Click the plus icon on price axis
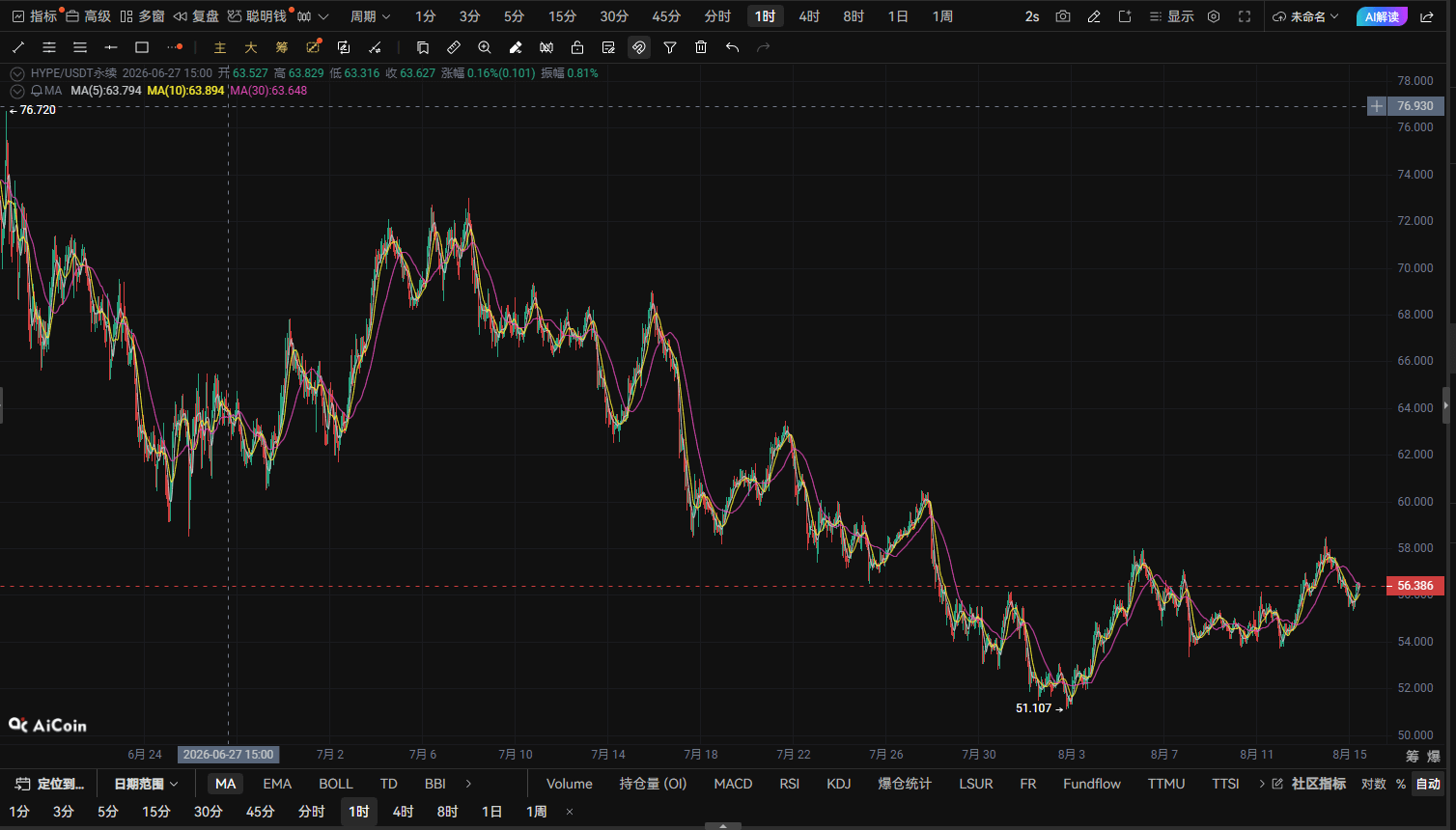 [1377, 106]
